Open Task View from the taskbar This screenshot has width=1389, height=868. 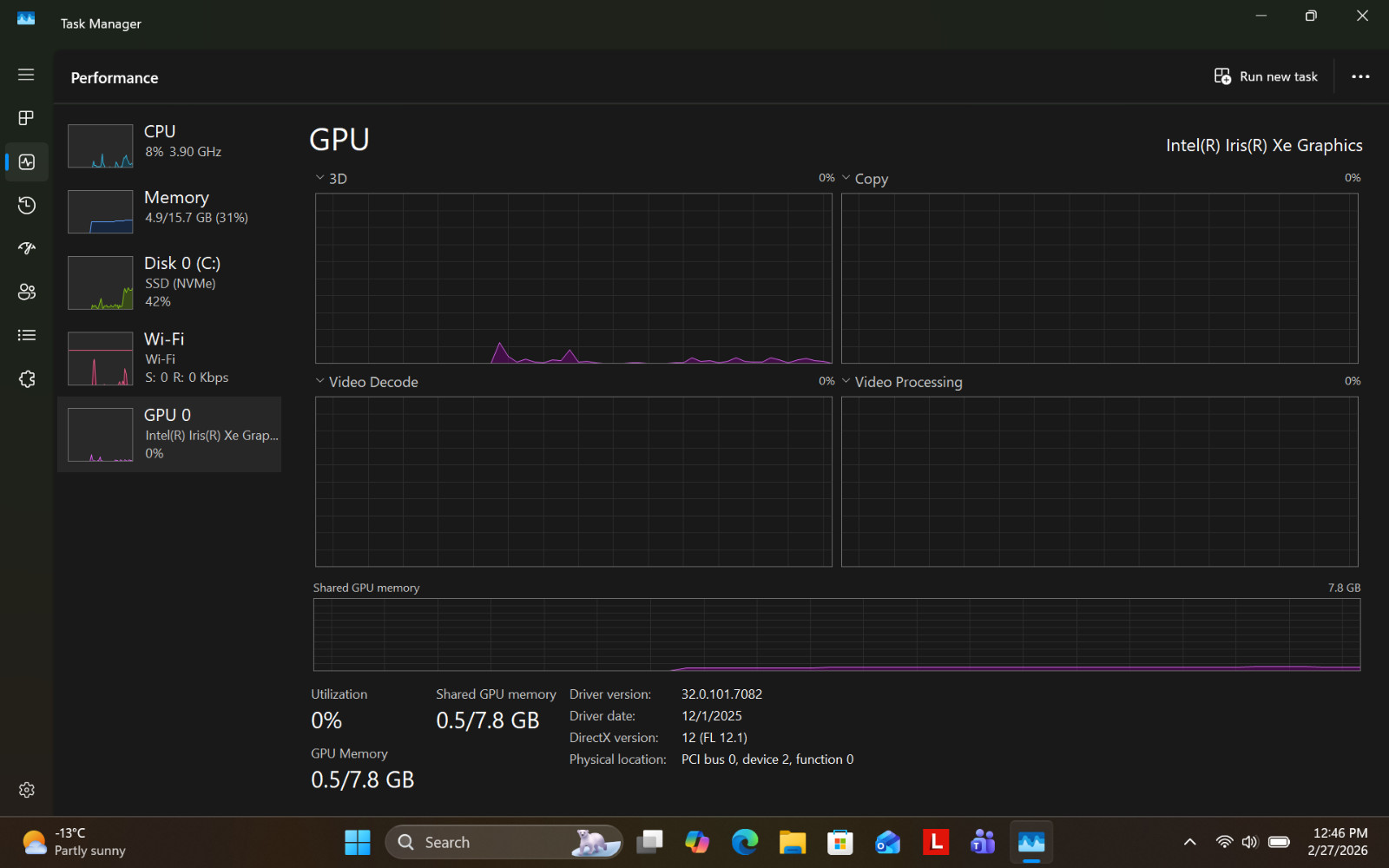[649, 842]
